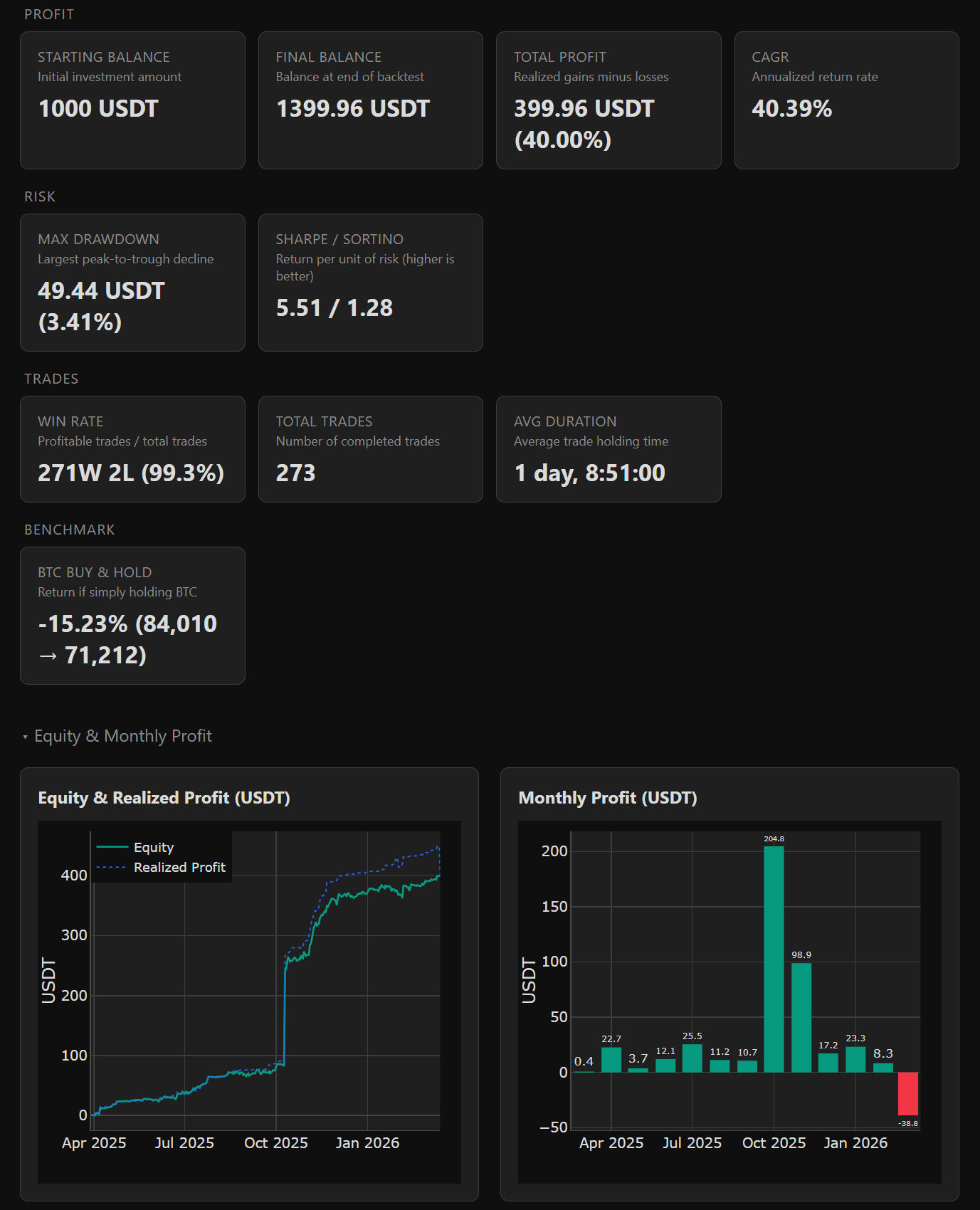This screenshot has width=980, height=1210.
Task: Click the CAGR annualized return card
Action: 846,100
